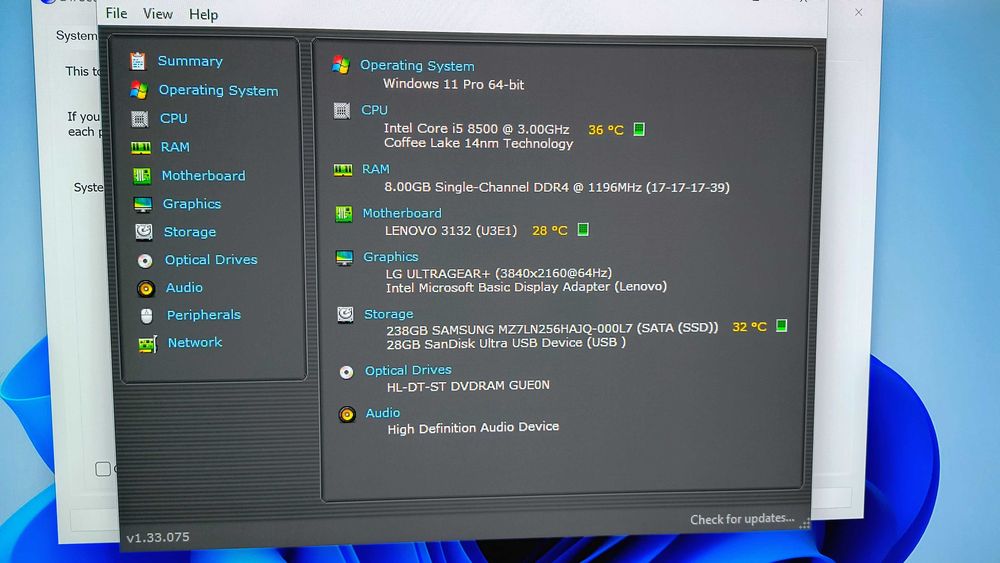Click the Graphics monitor icon in summary panel
The width and height of the screenshot is (1000, 563).
344,258
